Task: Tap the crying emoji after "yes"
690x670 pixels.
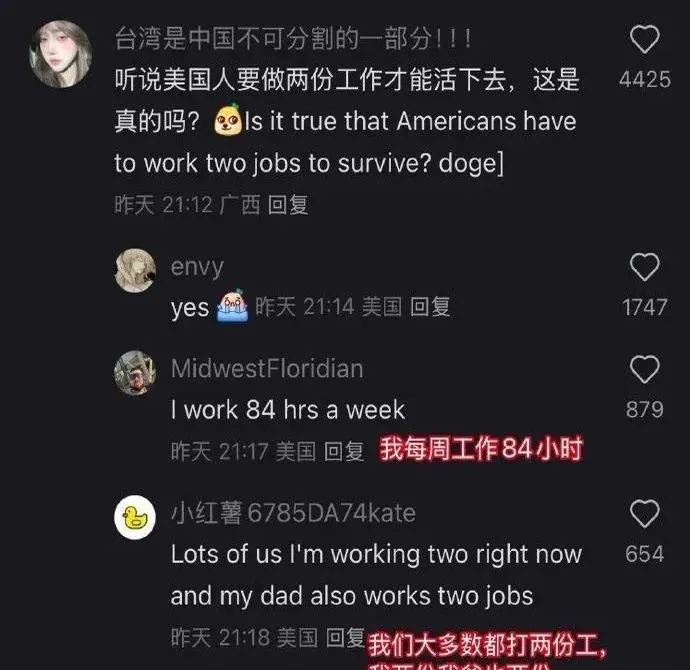Action: tap(232, 306)
